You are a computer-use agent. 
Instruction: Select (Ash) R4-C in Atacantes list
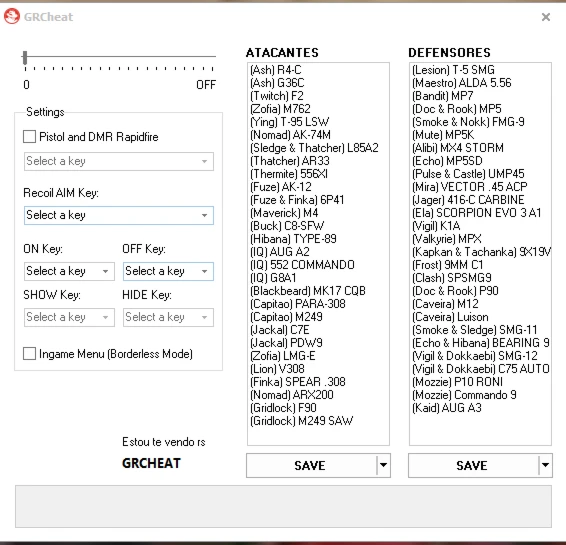pyautogui.click(x=276, y=70)
